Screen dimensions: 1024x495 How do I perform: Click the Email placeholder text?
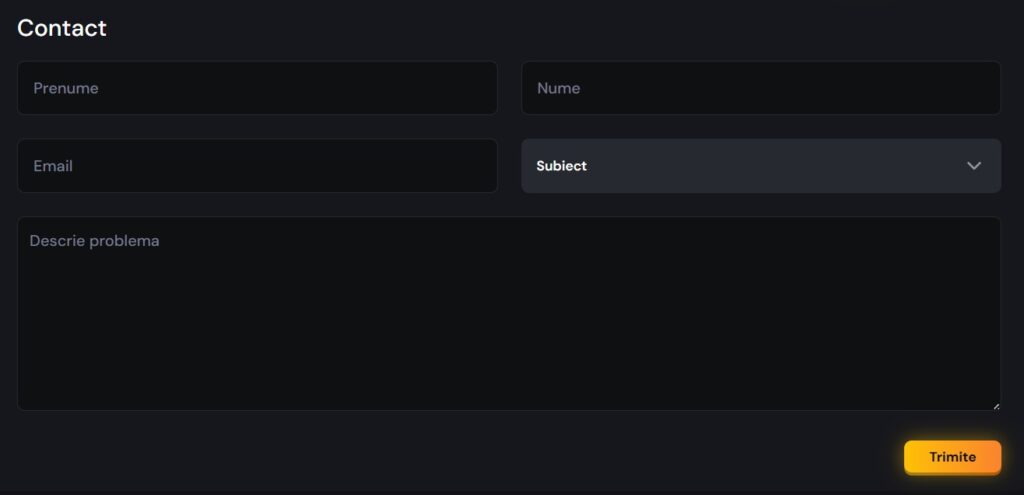coord(53,166)
